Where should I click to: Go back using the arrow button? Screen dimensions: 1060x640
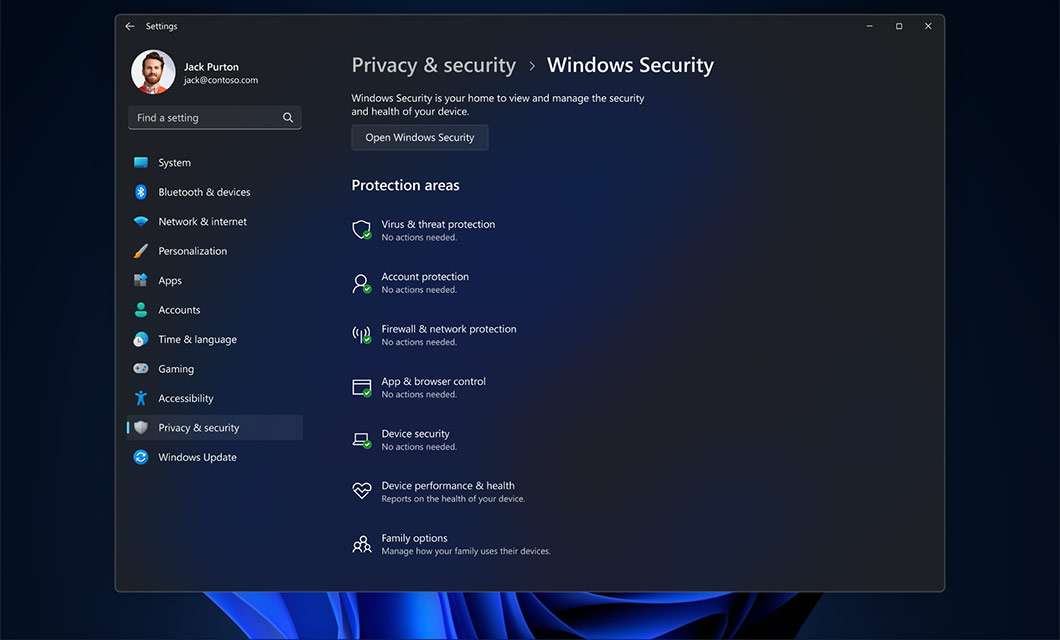[129, 26]
